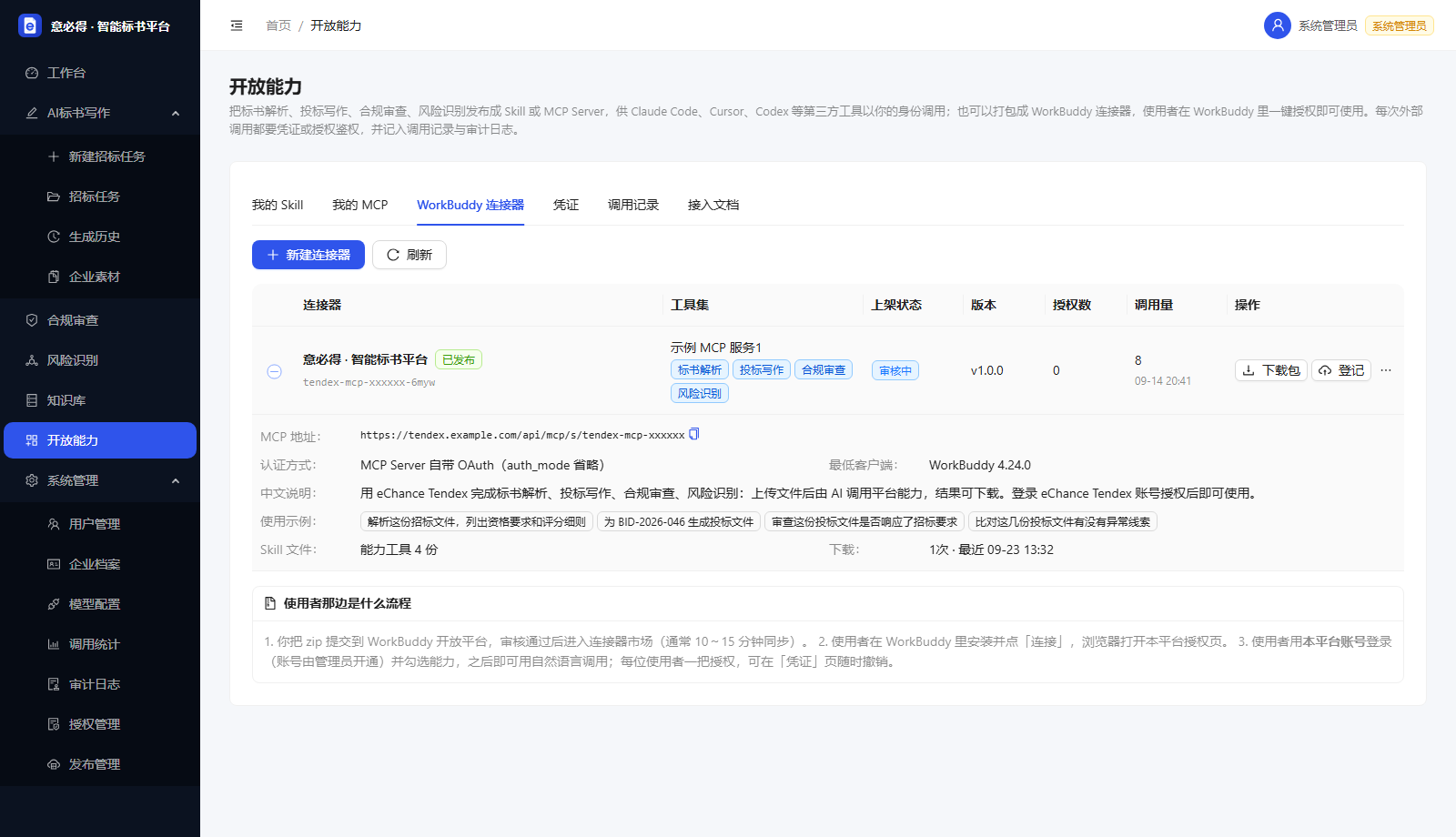The height and width of the screenshot is (837, 1456).
Task: Click the 标书解析 tool tag
Action: pyautogui.click(x=700, y=369)
